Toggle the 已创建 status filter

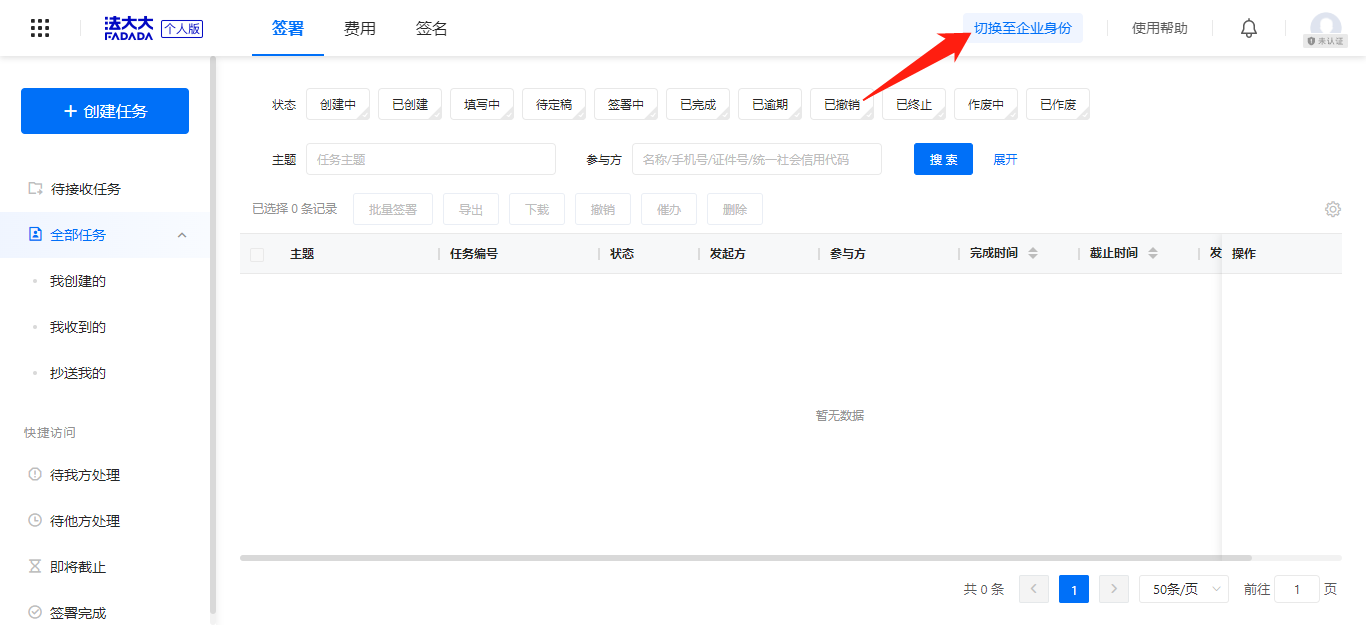tap(410, 104)
